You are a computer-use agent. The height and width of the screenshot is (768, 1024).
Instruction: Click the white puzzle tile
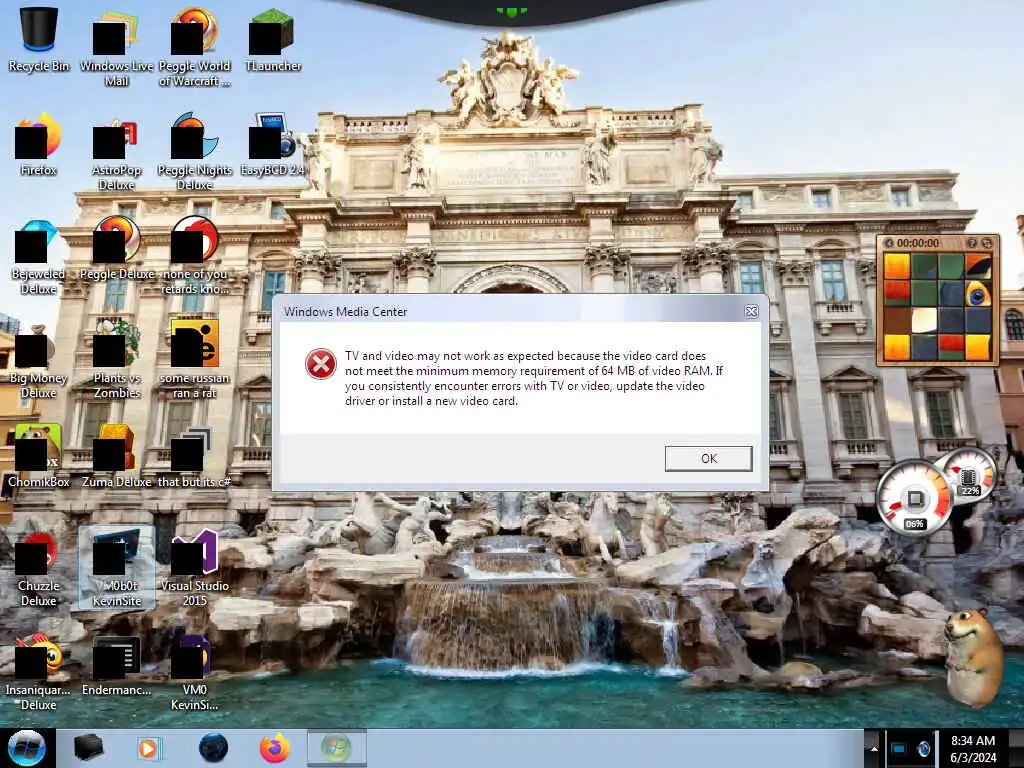coord(924,321)
